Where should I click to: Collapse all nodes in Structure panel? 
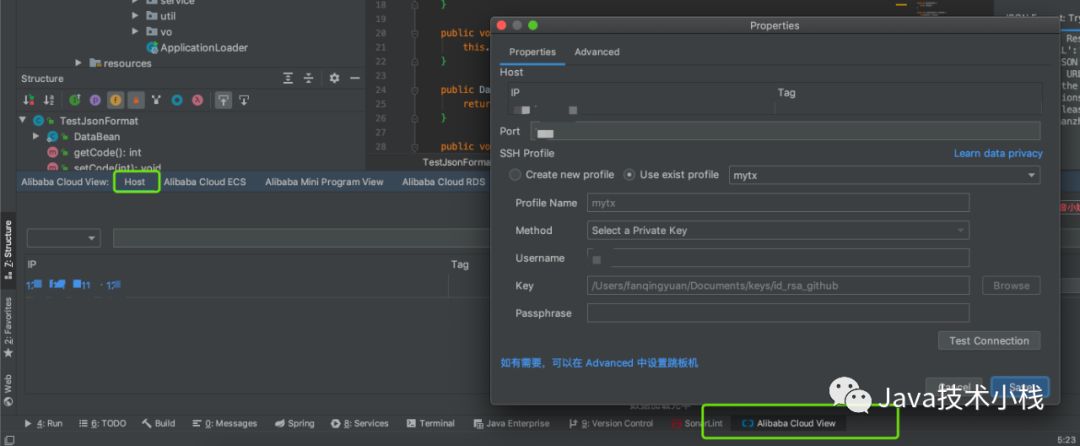tap(309, 78)
